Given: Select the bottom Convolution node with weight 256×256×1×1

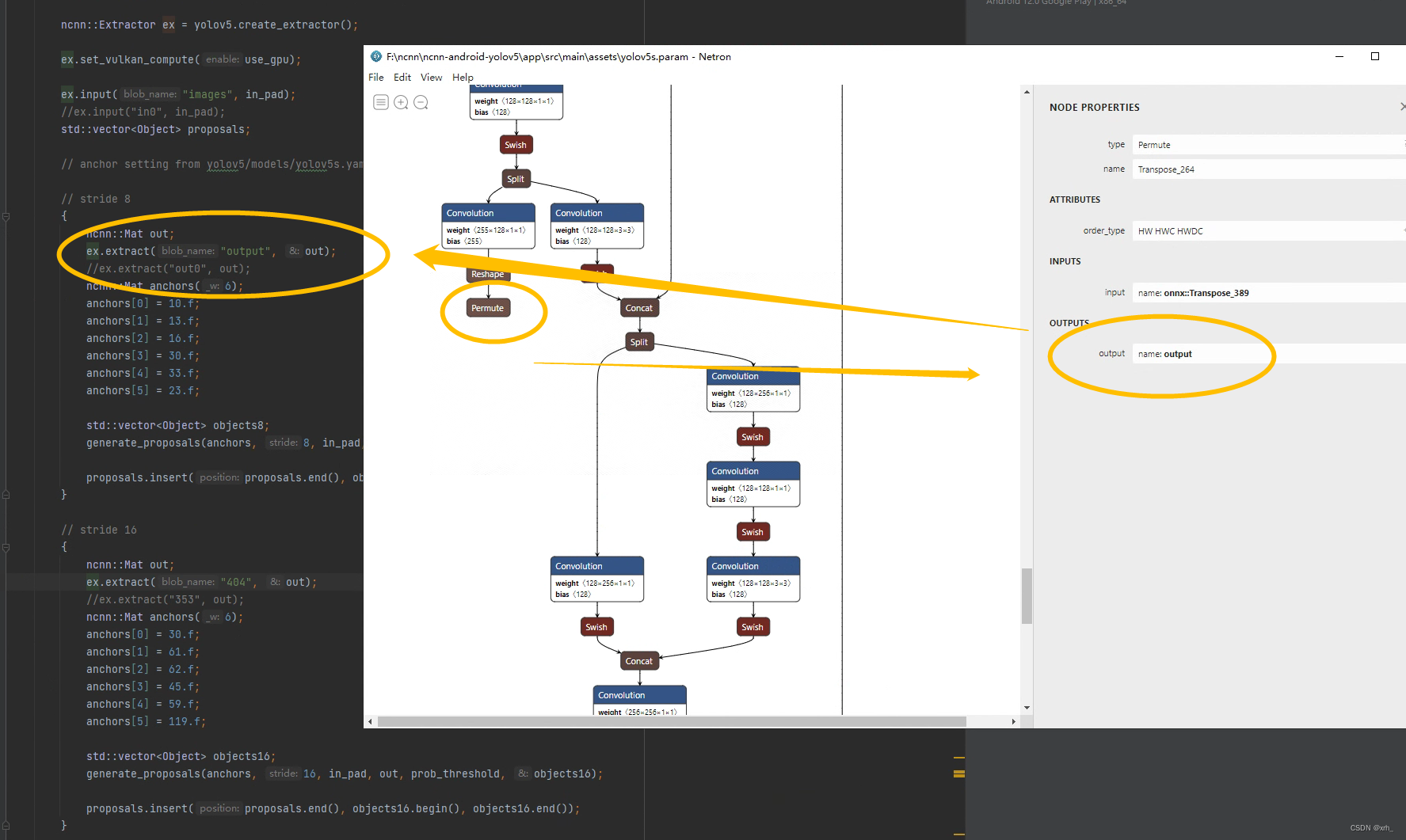Looking at the screenshot, I should [x=640, y=701].
